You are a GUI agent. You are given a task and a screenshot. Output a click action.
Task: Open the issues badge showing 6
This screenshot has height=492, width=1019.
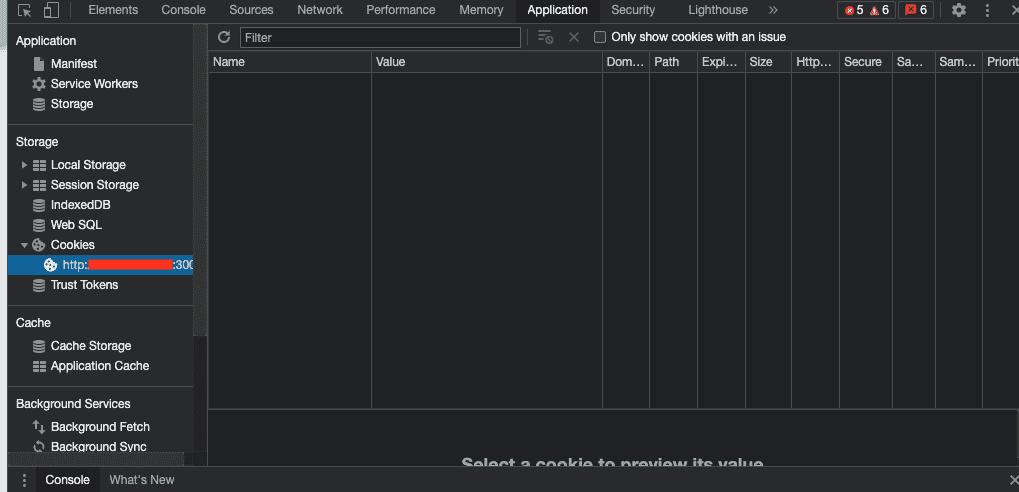click(x=916, y=10)
